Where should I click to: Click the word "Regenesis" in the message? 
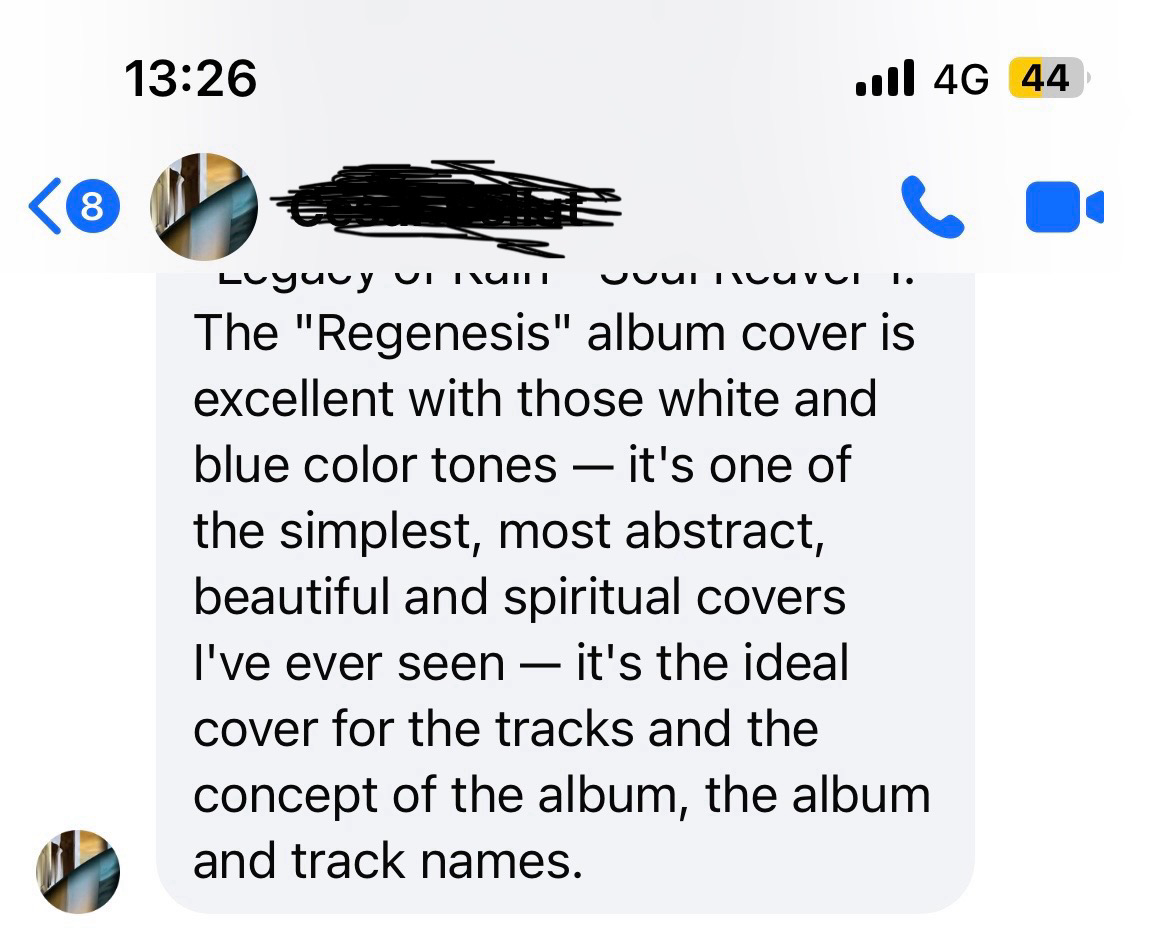[x=434, y=333]
